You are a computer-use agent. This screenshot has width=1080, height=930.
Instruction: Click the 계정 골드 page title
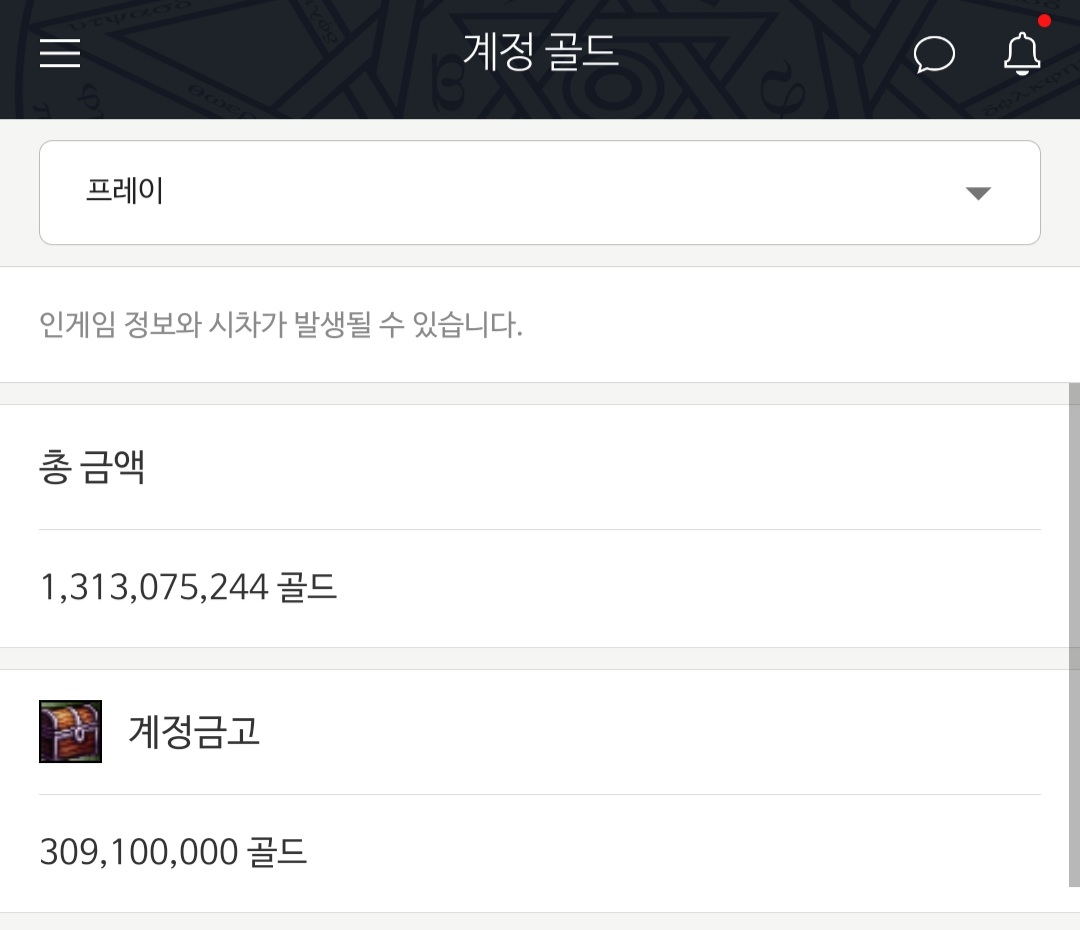pyautogui.click(x=541, y=52)
